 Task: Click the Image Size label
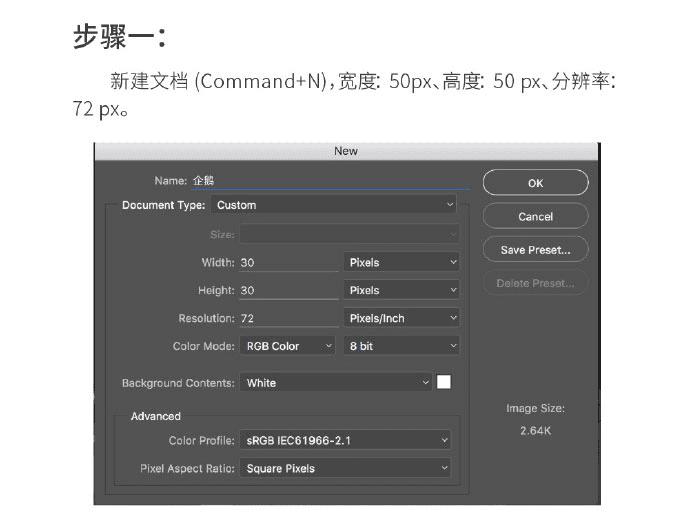pos(535,408)
